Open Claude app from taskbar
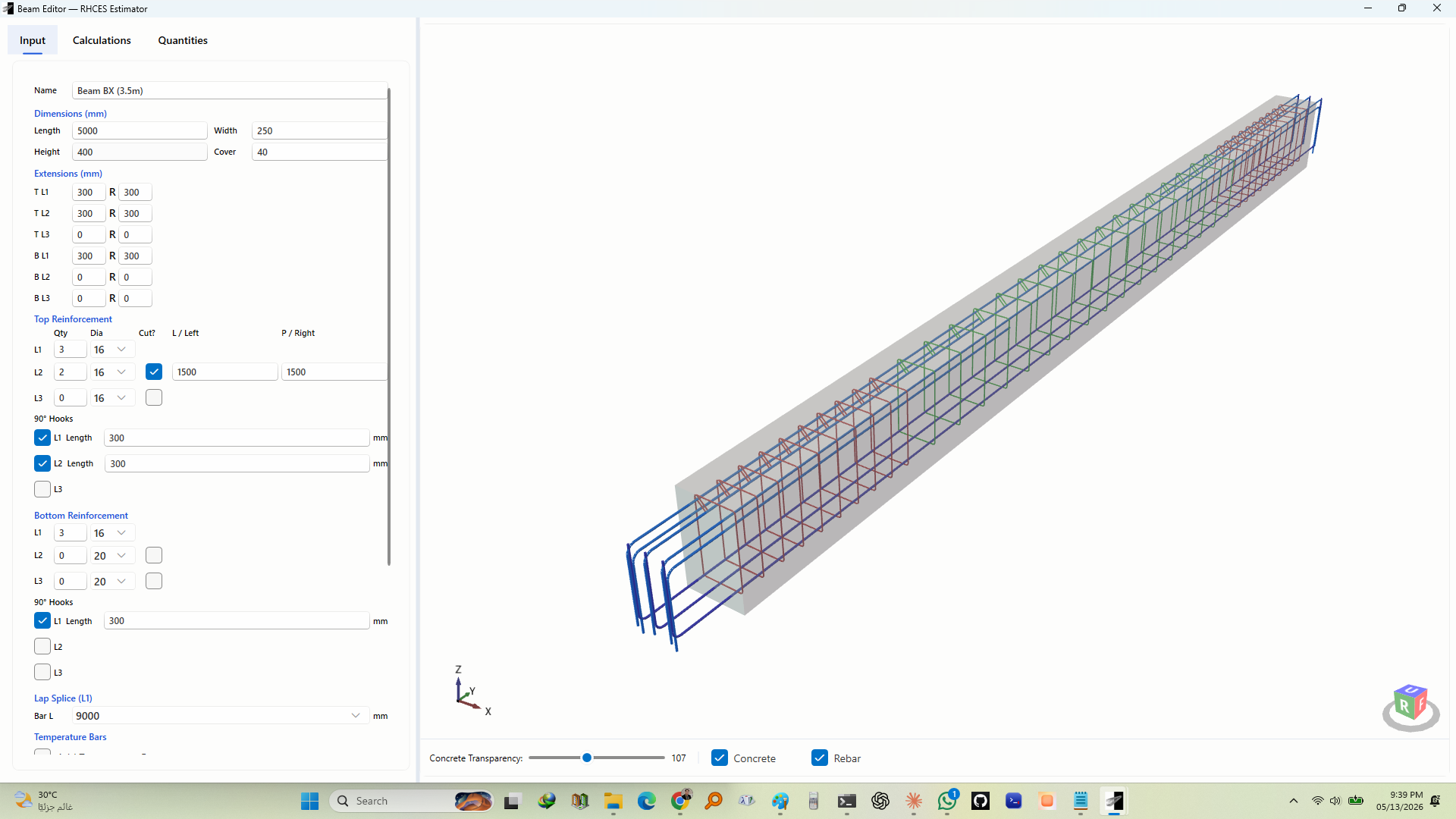 [914, 801]
